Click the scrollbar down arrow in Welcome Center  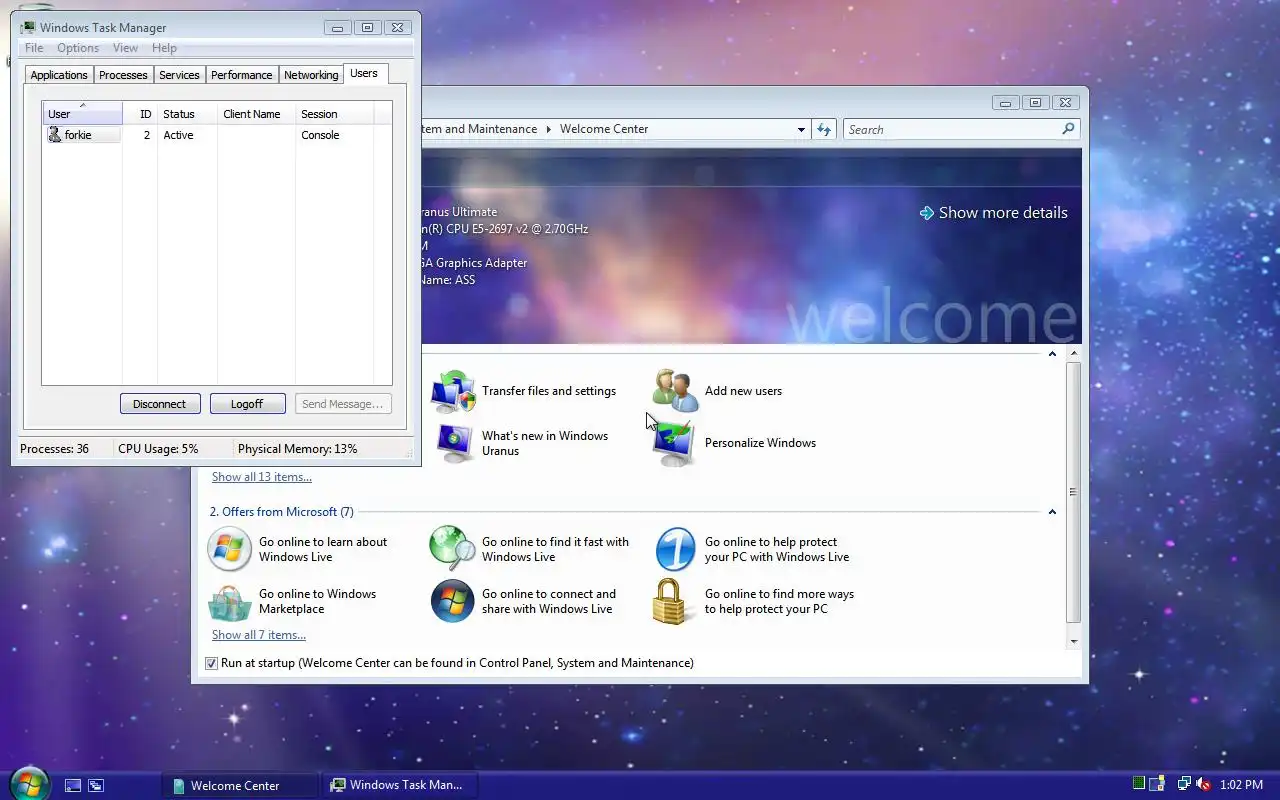(1074, 641)
